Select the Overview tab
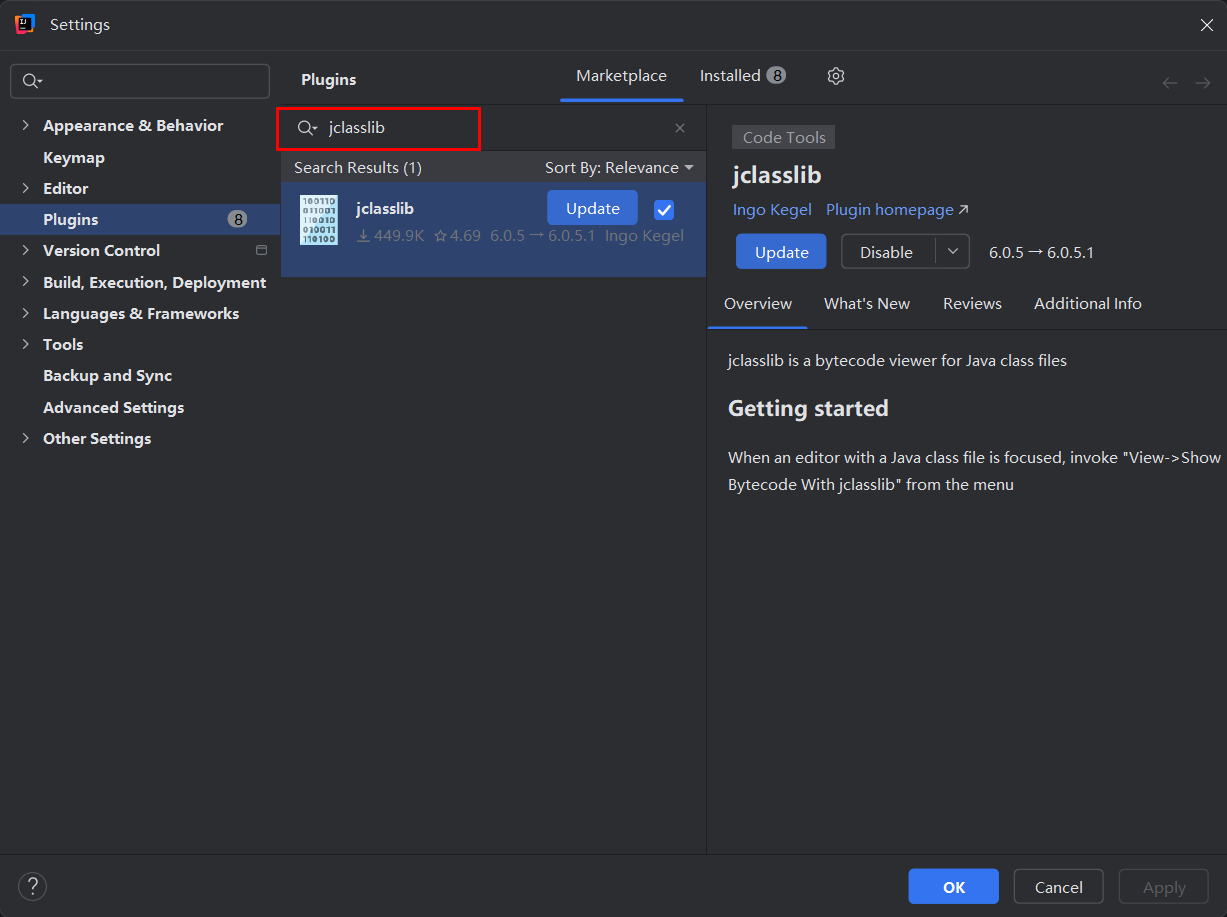 pyautogui.click(x=758, y=304)
